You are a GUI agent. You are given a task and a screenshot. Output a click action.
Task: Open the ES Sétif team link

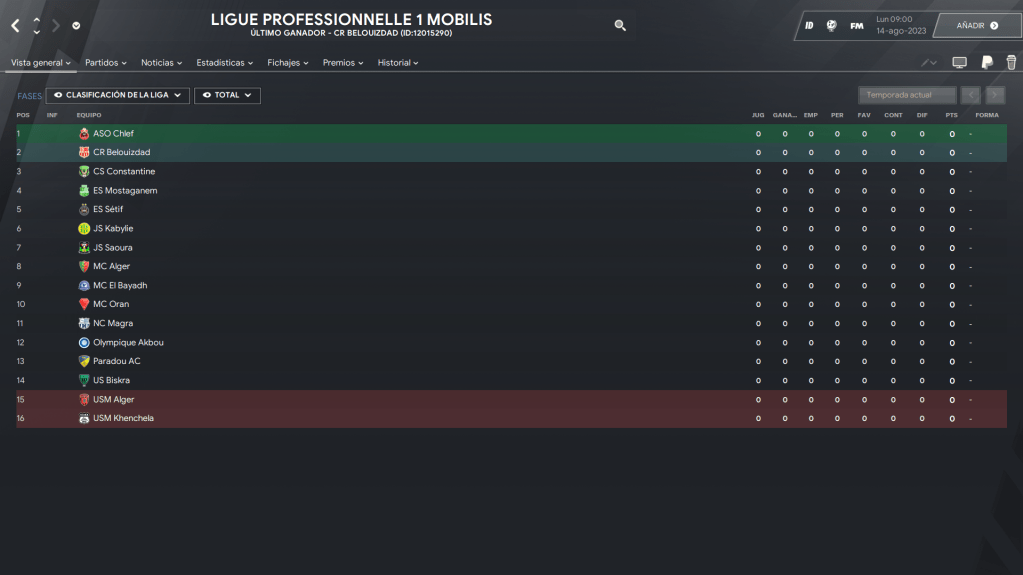pos(110,210)
